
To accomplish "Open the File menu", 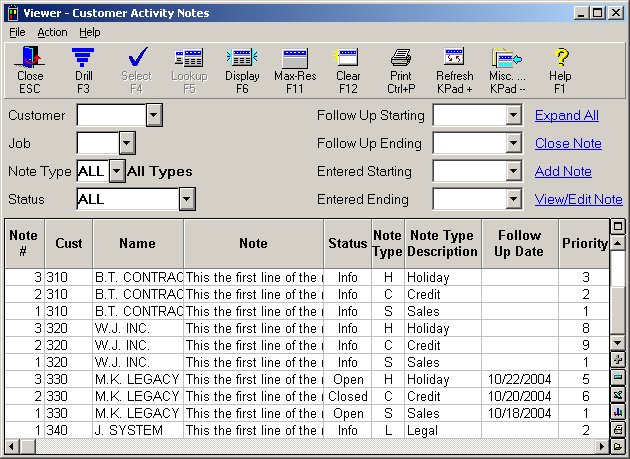I will pyautogui.click(x=17, y=32).
